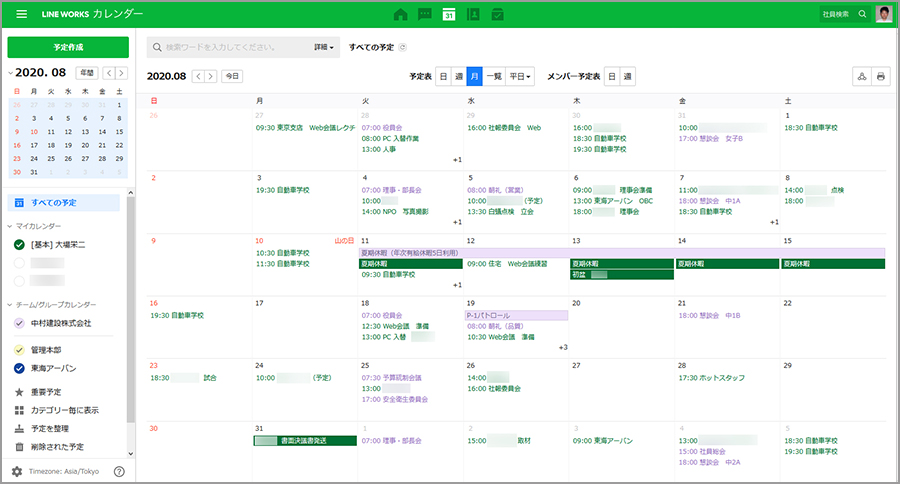Click the schedule search input field
Viewport: 900px width, 484px height.
pyautogui.click(x=235, y=47)
